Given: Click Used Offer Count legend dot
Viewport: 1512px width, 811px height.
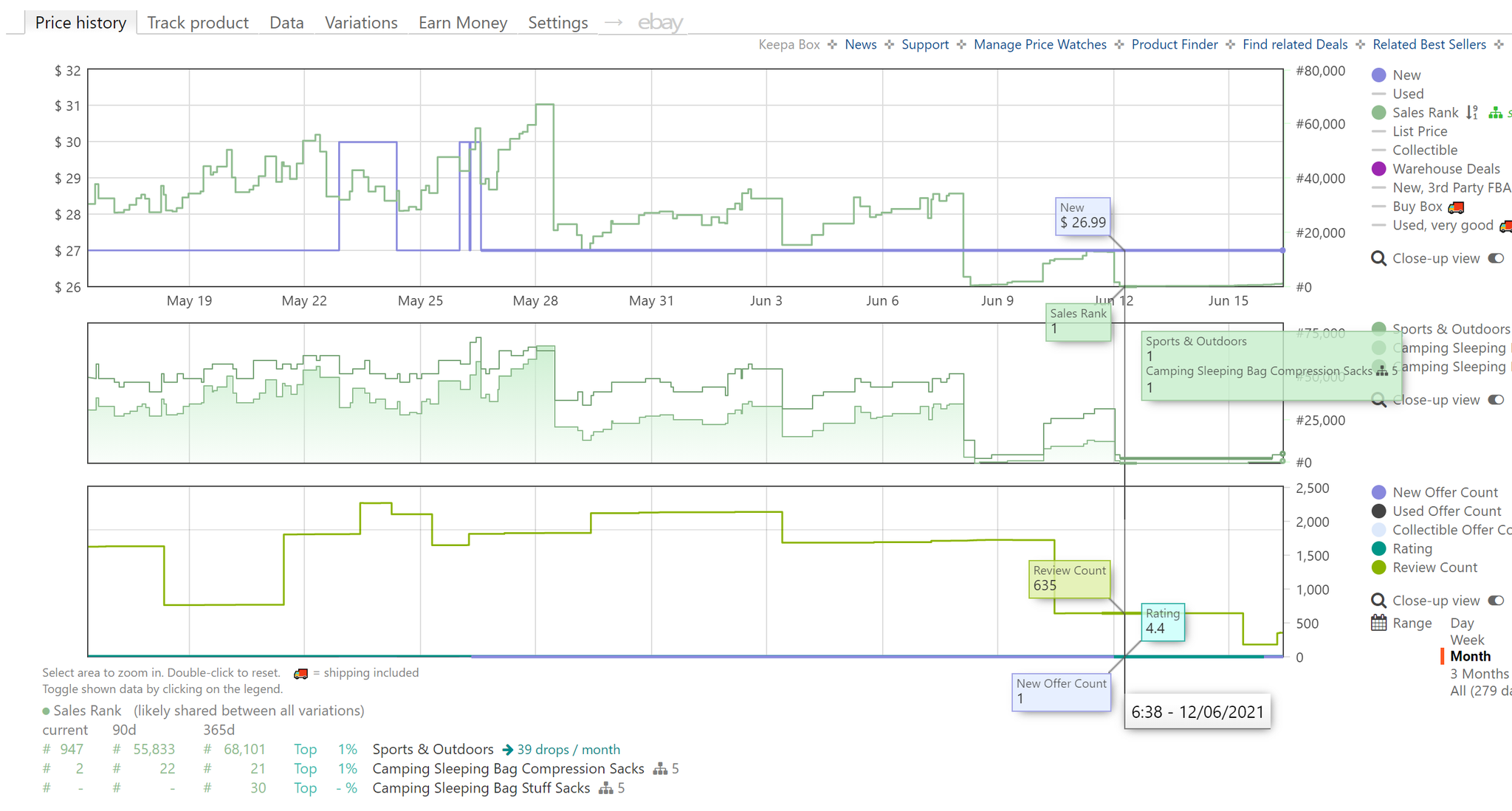Looking at the screenshot, I should (1378, 511).
